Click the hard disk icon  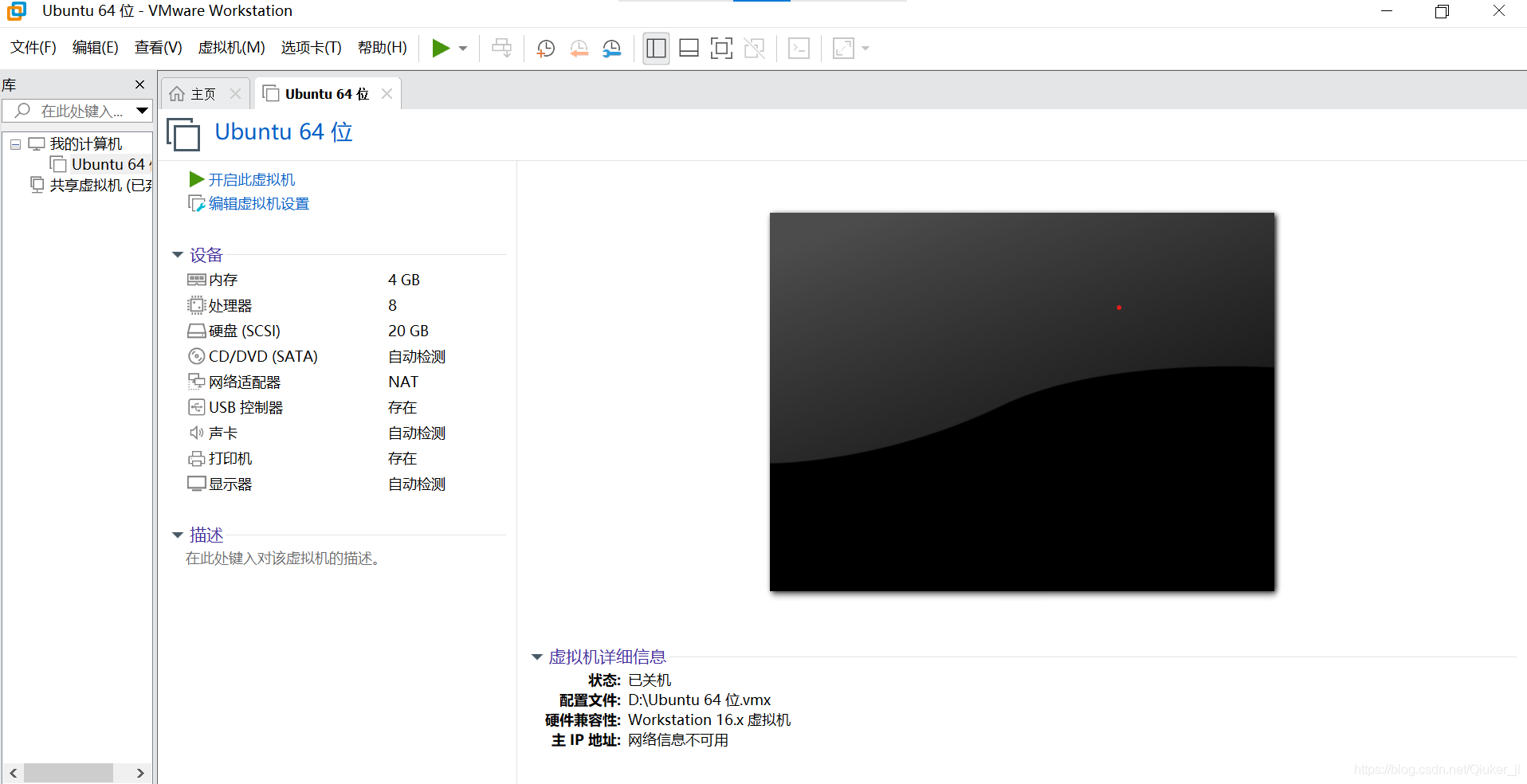(x=197, y=331)
